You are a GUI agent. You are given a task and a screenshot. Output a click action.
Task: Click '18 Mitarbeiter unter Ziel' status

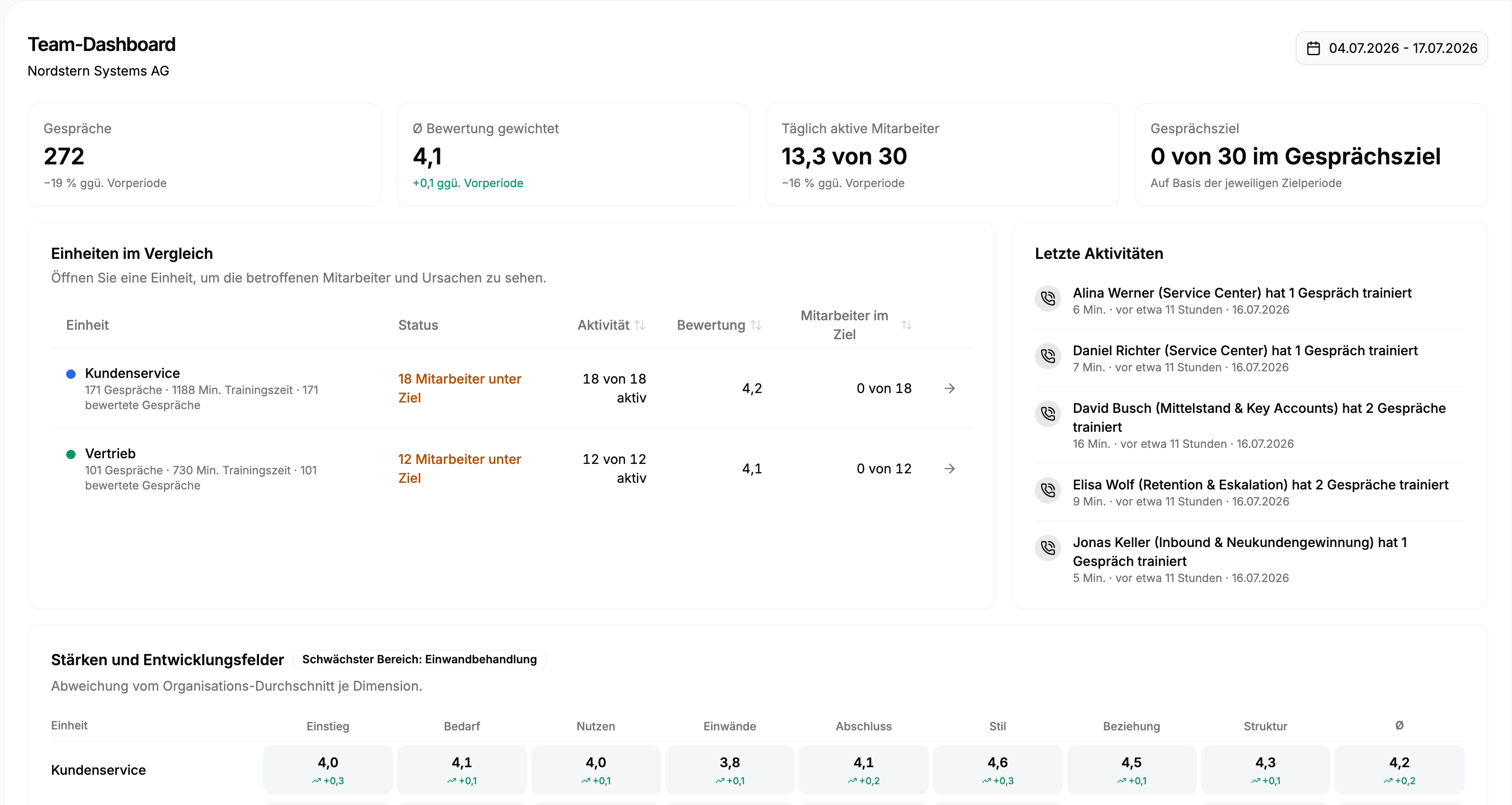[x=460, y=388]
